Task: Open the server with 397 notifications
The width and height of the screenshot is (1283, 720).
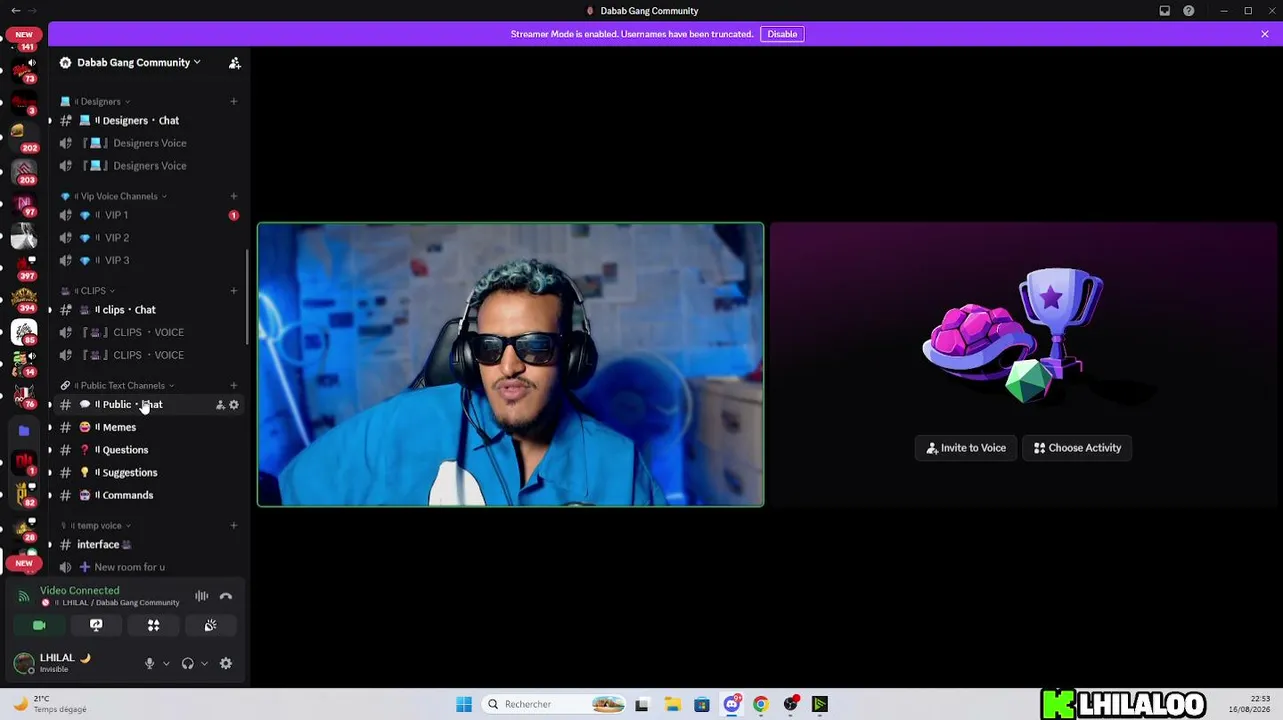Action: [24, 267]
